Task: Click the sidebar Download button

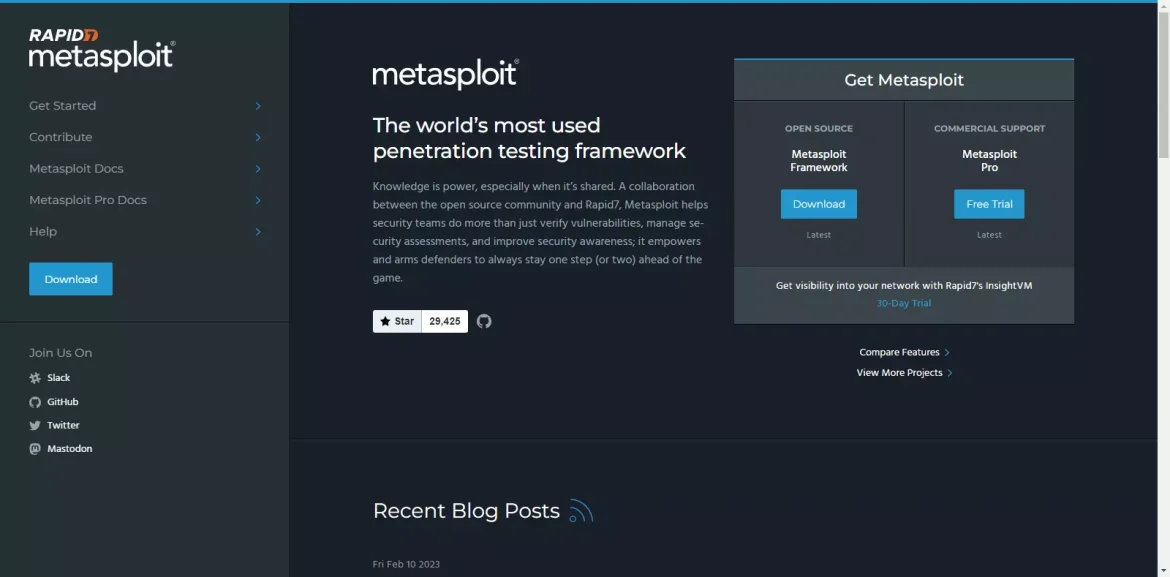Action: click(71, 279)
